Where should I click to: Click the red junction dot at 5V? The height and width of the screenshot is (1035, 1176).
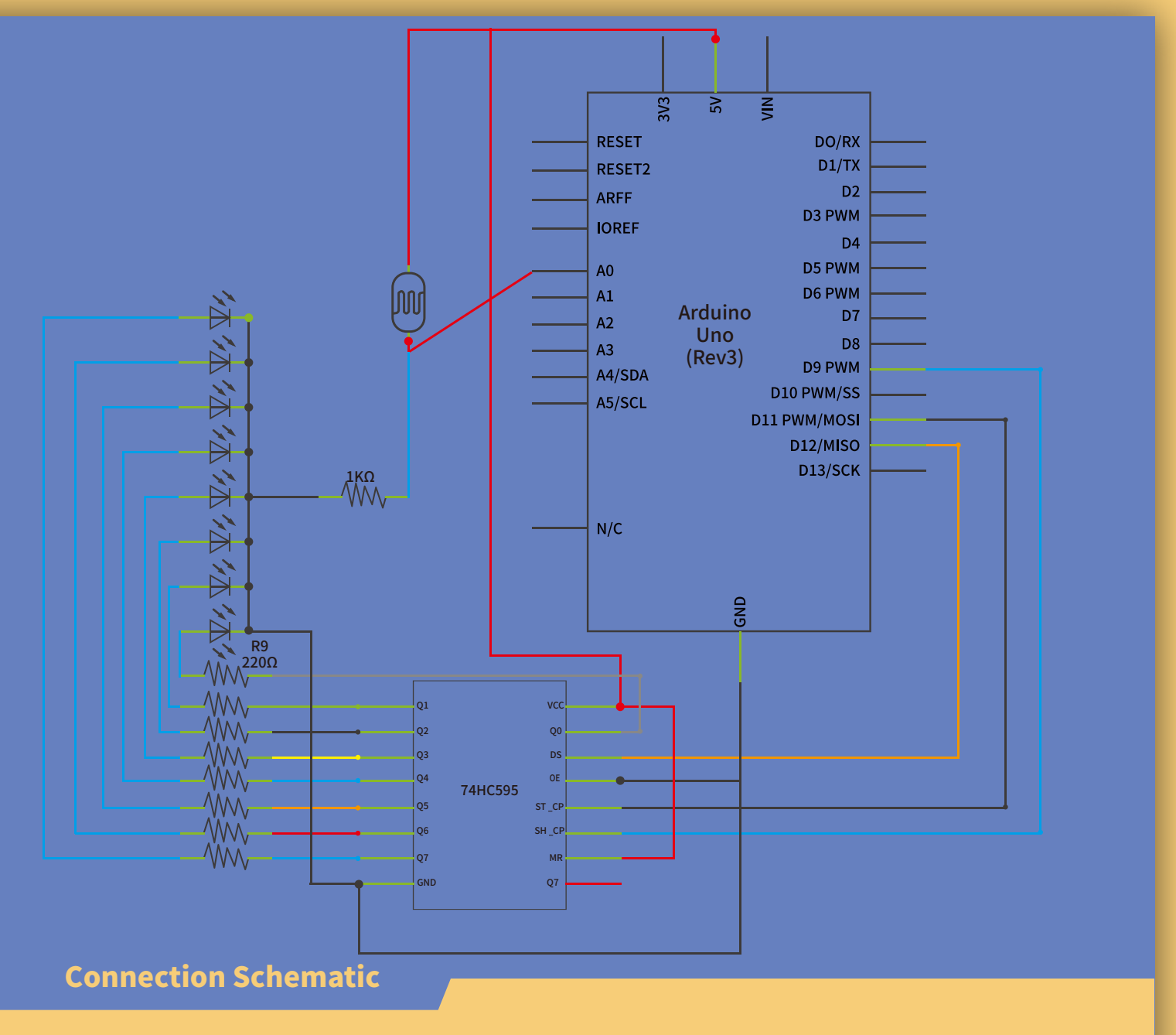pos(715,39)
